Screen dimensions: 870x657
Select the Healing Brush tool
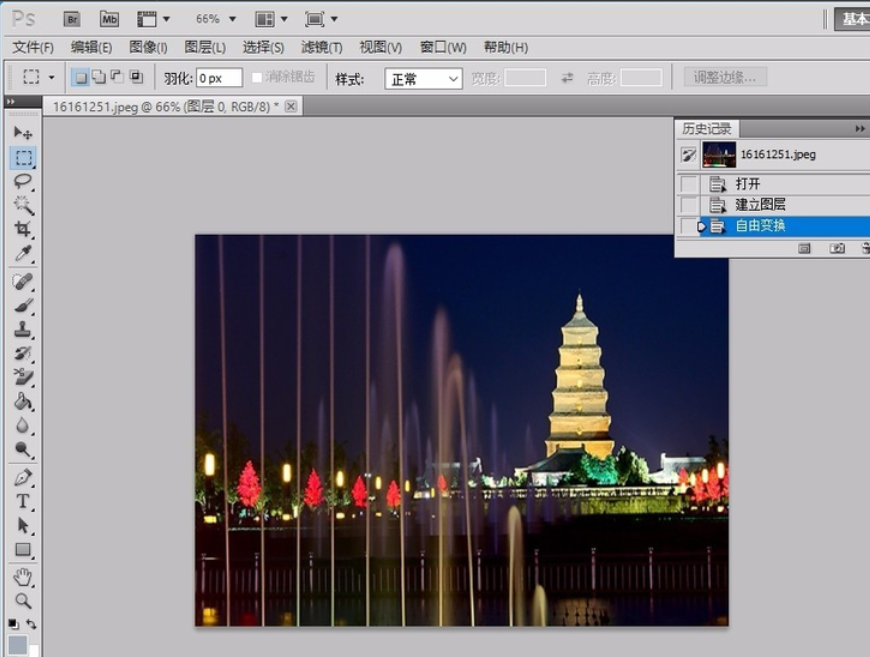tap(23, 282)
